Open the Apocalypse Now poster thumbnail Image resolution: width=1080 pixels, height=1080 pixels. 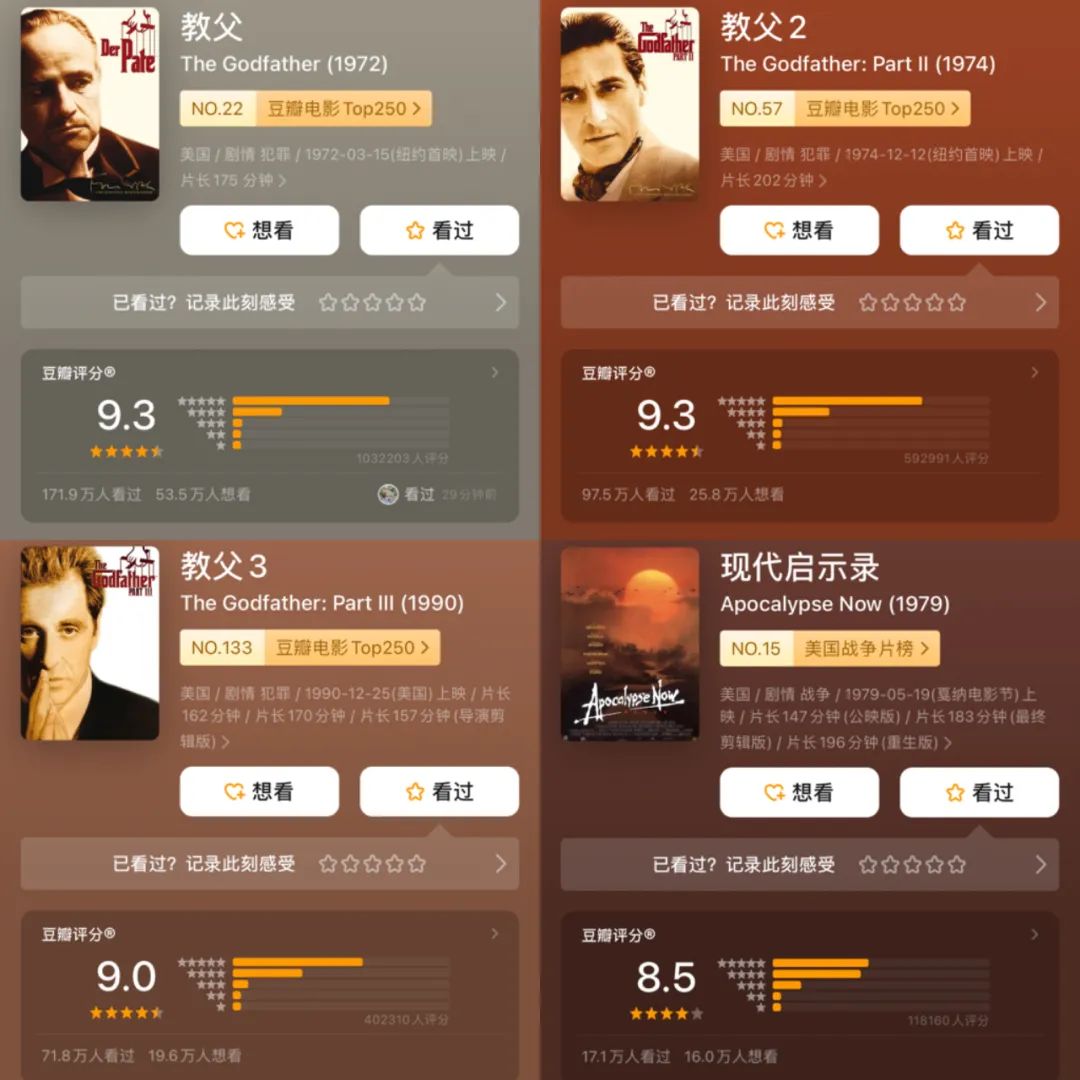tap(630, 644)
